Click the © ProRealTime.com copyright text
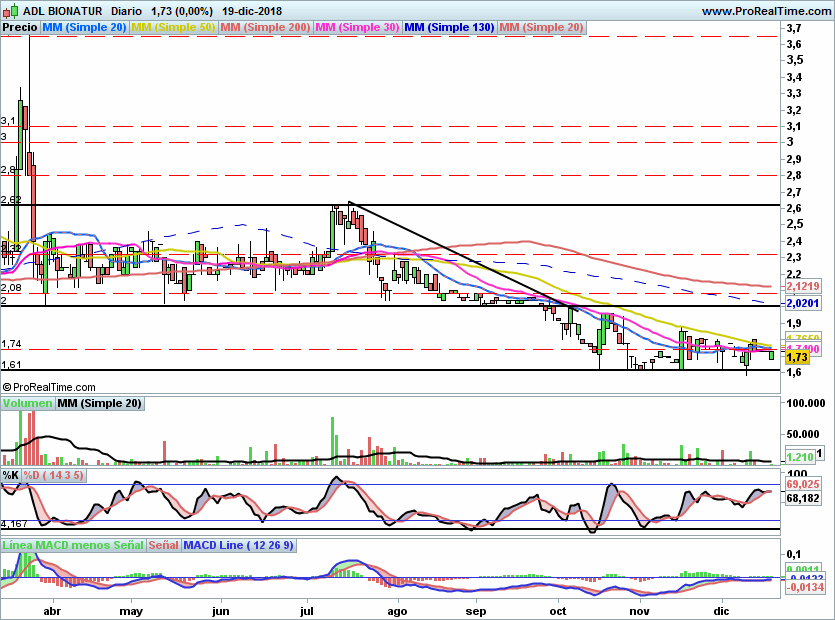This screenshot has height=620, width=835. [x=49, y=387]
